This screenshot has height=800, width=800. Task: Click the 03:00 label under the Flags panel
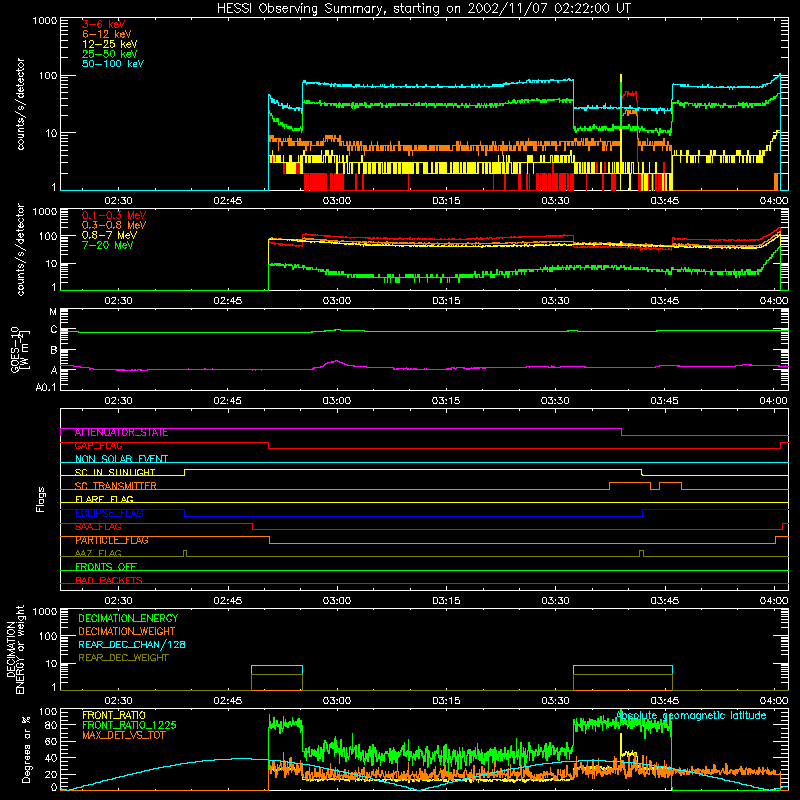pyautogui.click(x=337, y=601)
